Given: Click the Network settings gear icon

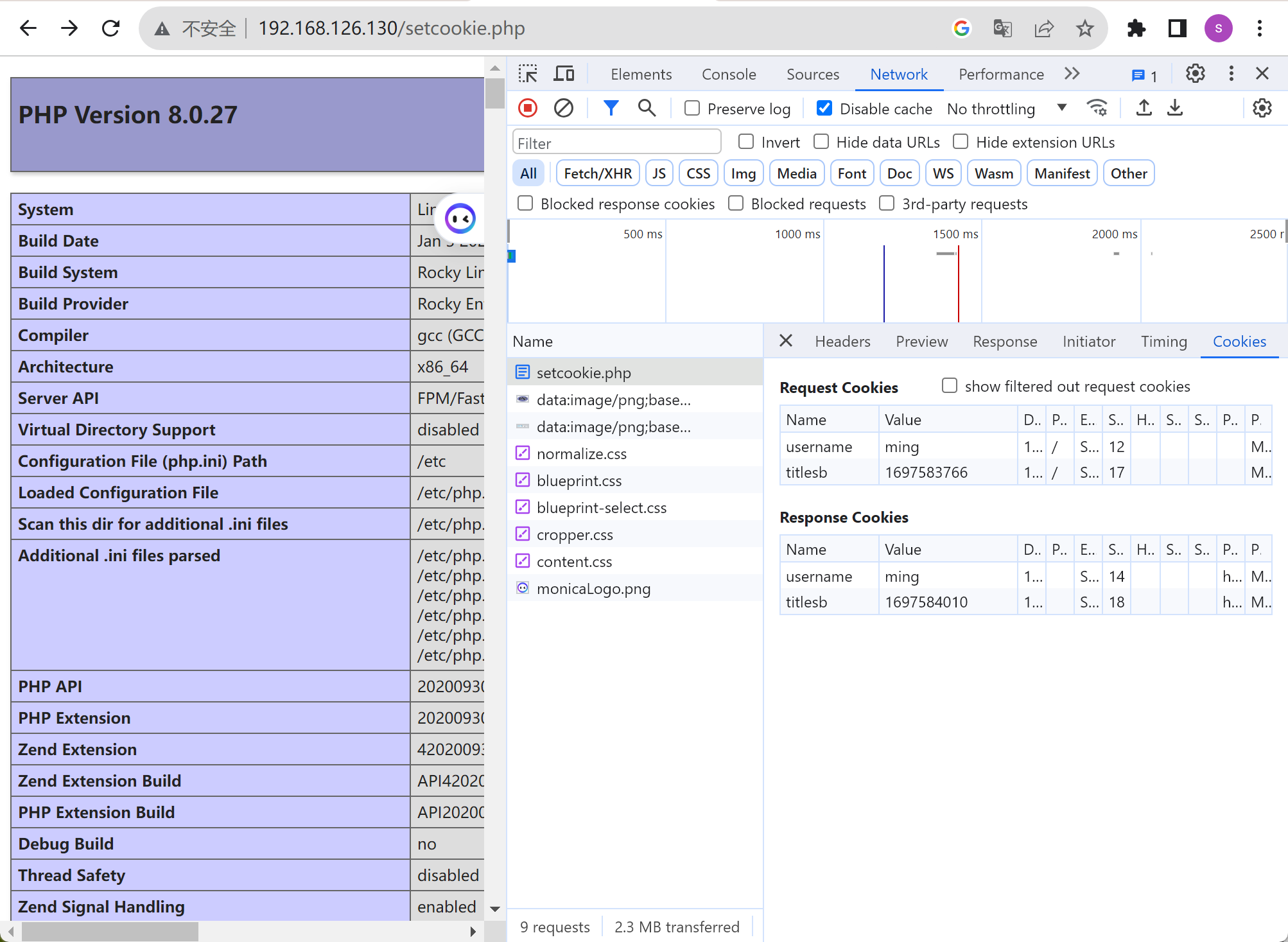Looking at the screenshot, I should (x=1264, y=108).
